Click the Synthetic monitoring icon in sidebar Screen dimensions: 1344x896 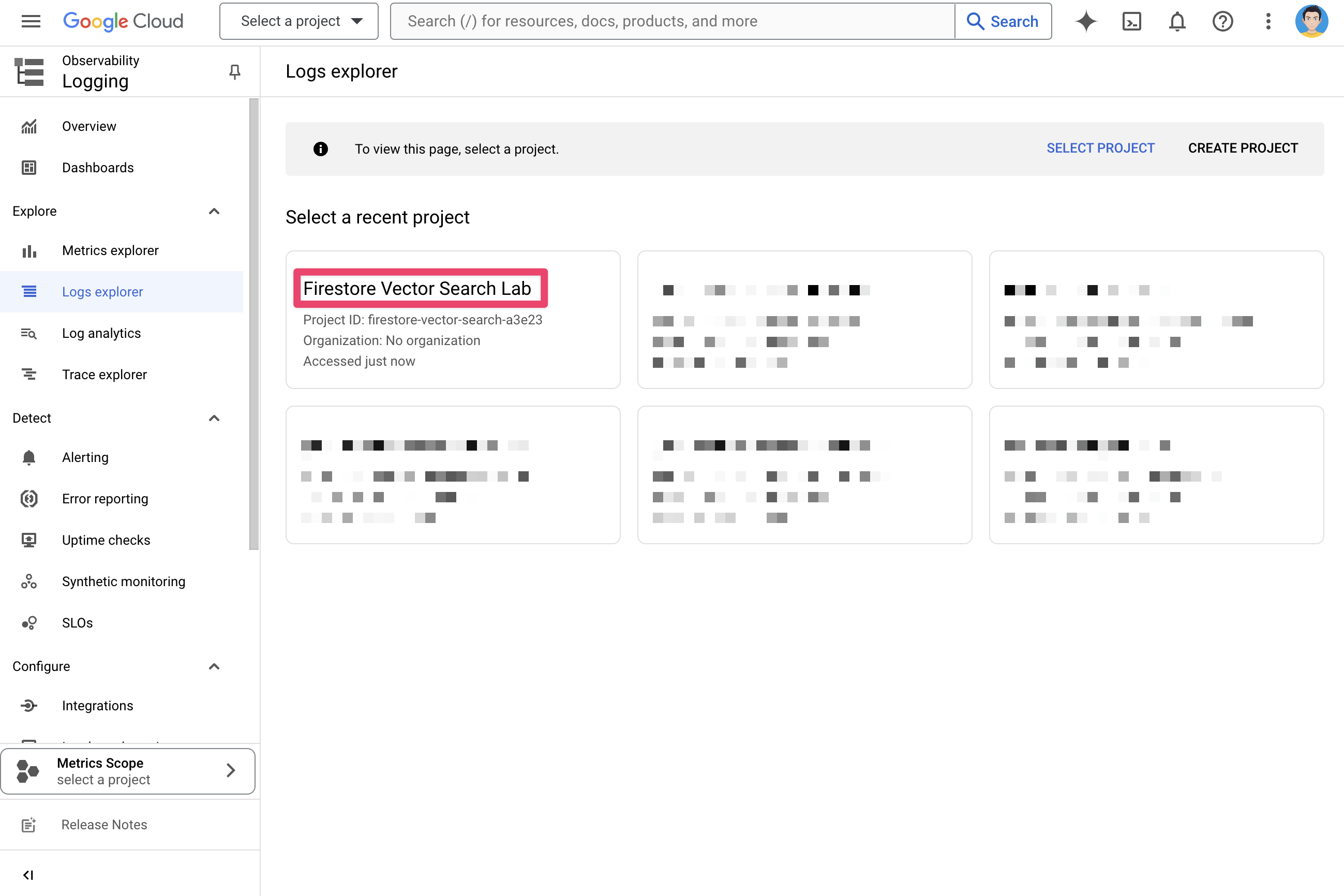28,581
